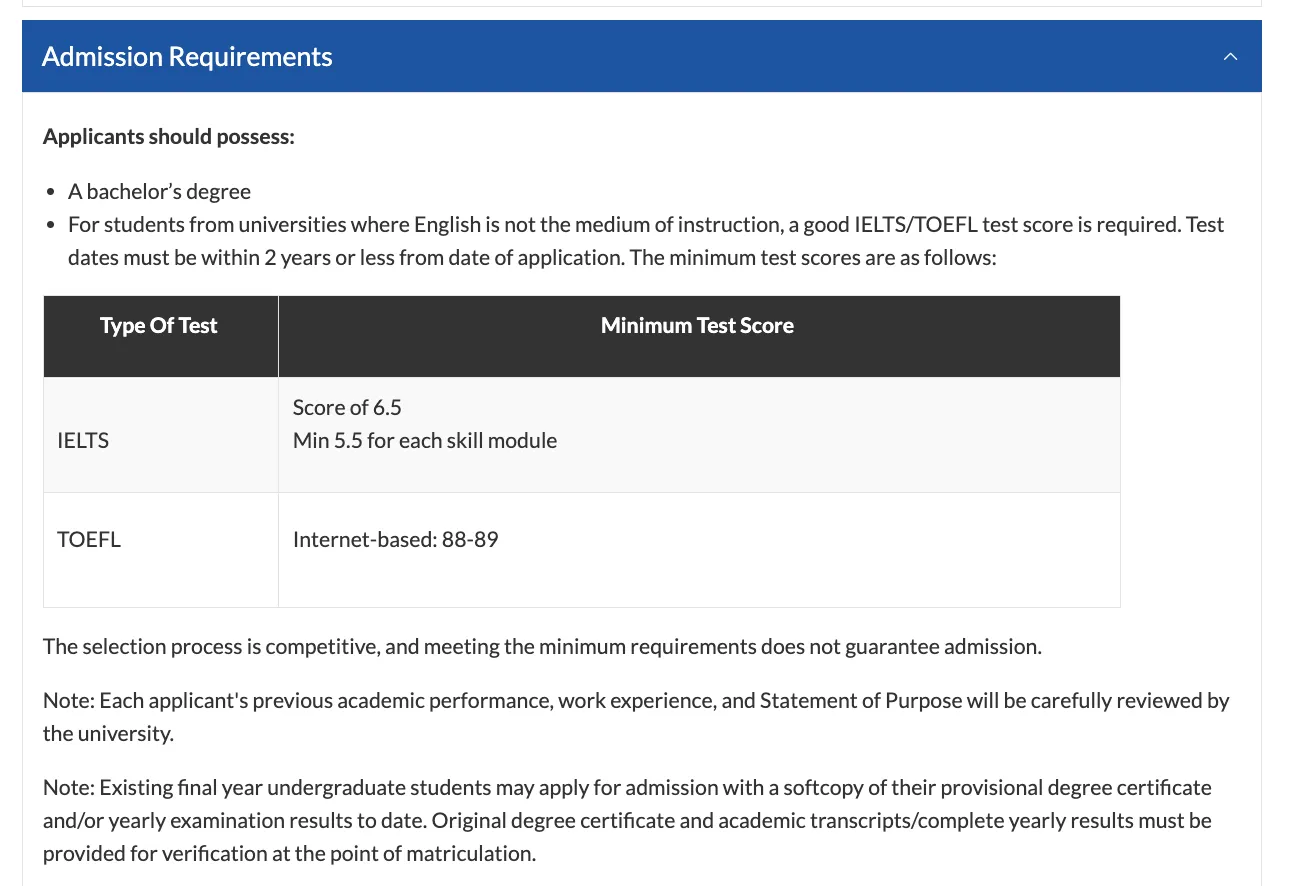
Task: Click the 'Type Of Test' column header
Action: click(x=159, y=326)
